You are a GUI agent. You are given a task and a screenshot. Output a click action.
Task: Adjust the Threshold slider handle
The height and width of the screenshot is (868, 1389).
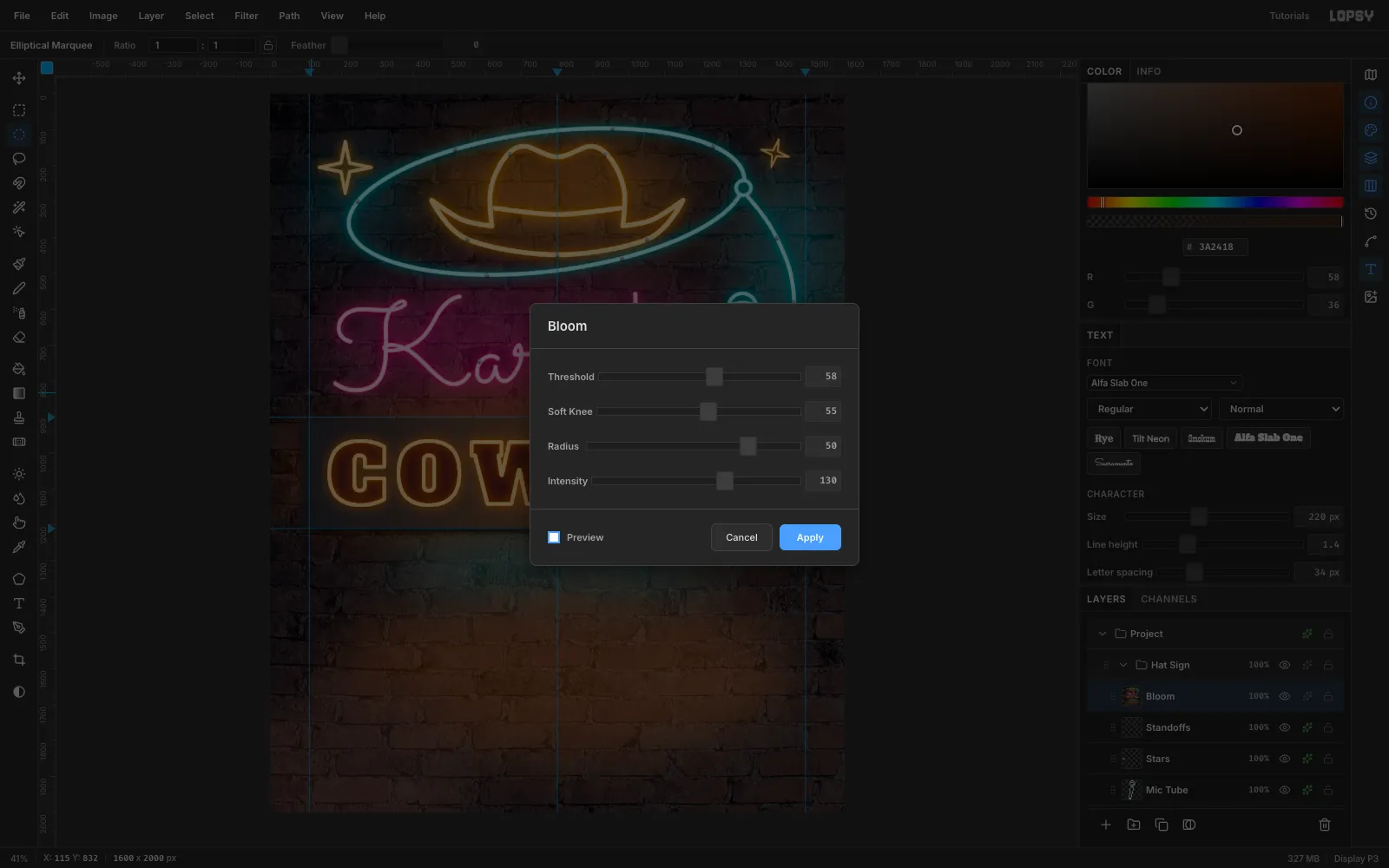click(714, 376)
